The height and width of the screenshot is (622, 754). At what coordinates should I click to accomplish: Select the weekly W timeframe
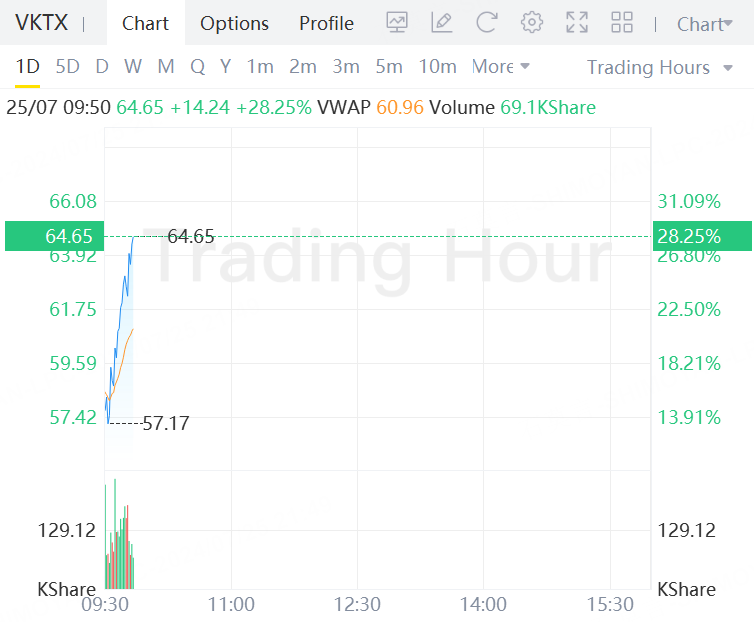133,67
